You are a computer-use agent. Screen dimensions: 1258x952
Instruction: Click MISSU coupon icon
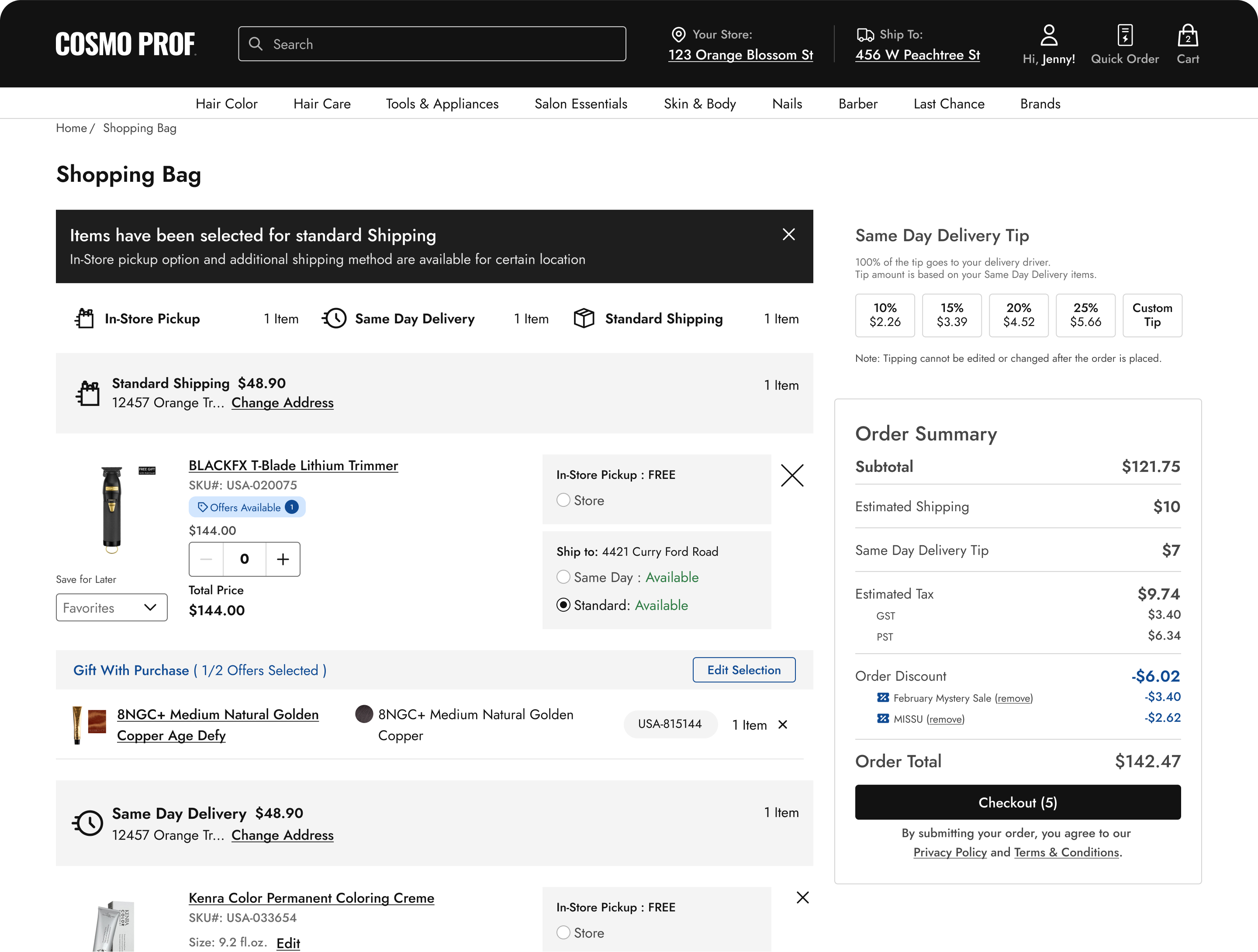click(x=883, y=719)
